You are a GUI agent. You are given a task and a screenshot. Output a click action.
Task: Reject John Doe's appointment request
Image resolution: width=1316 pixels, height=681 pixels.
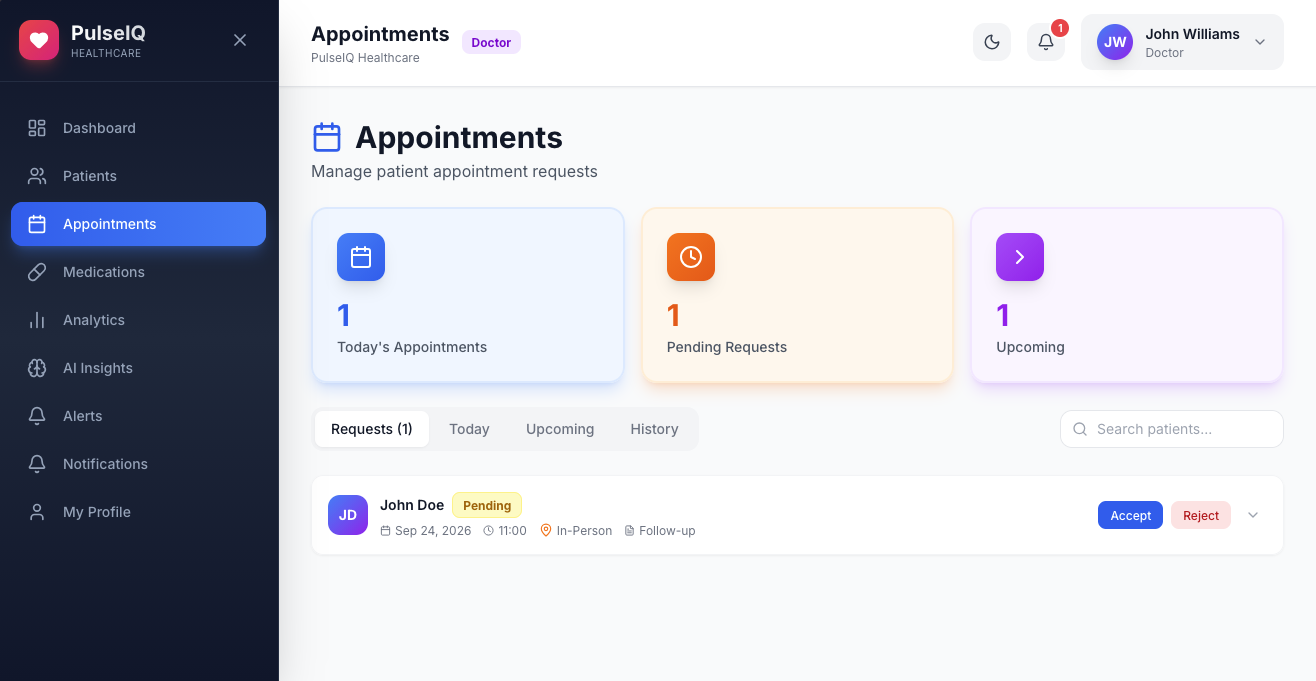point(1201,515)
